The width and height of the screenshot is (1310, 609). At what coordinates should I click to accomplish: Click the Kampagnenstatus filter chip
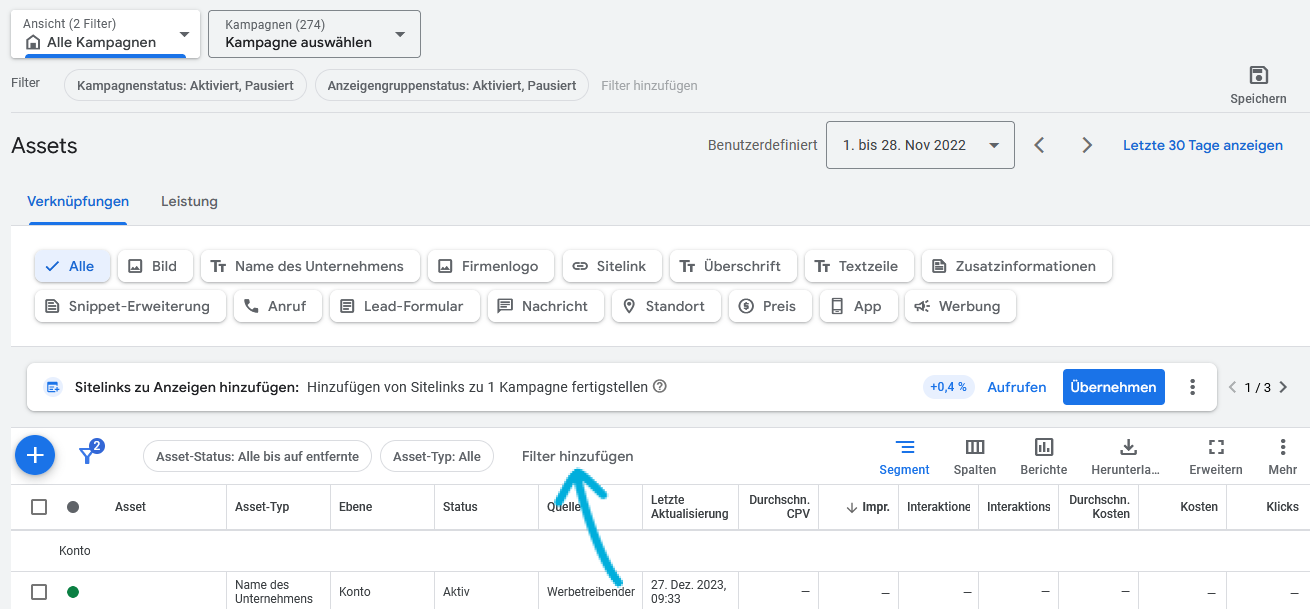pos(185,85)
